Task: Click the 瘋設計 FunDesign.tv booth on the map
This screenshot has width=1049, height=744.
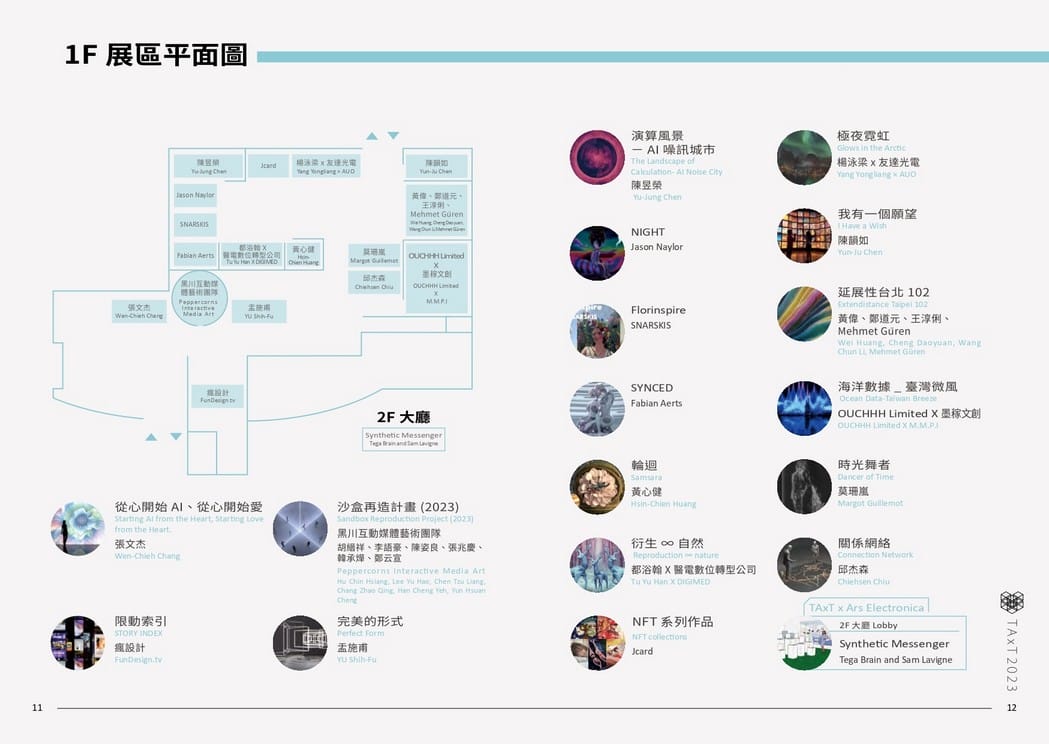Action: tap(217, 396)
